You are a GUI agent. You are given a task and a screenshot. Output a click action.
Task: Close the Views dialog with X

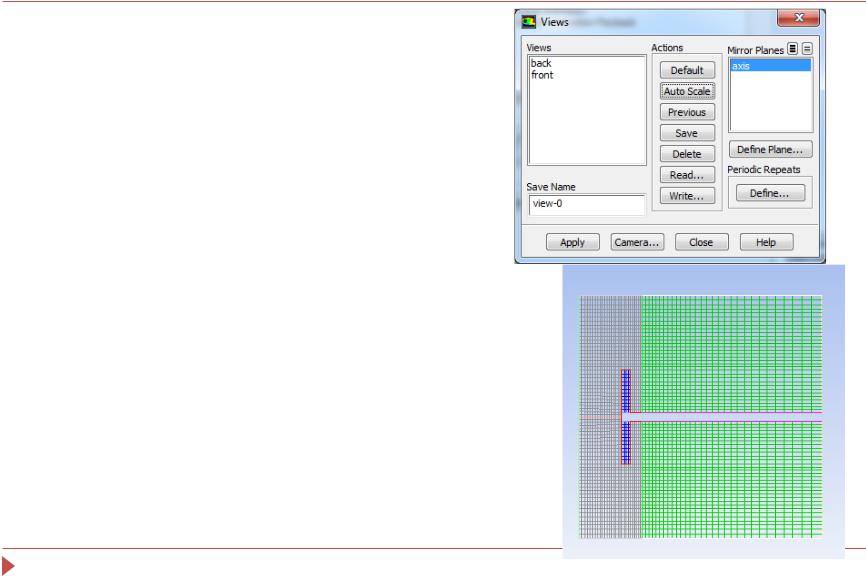click(x=799, y=18)
